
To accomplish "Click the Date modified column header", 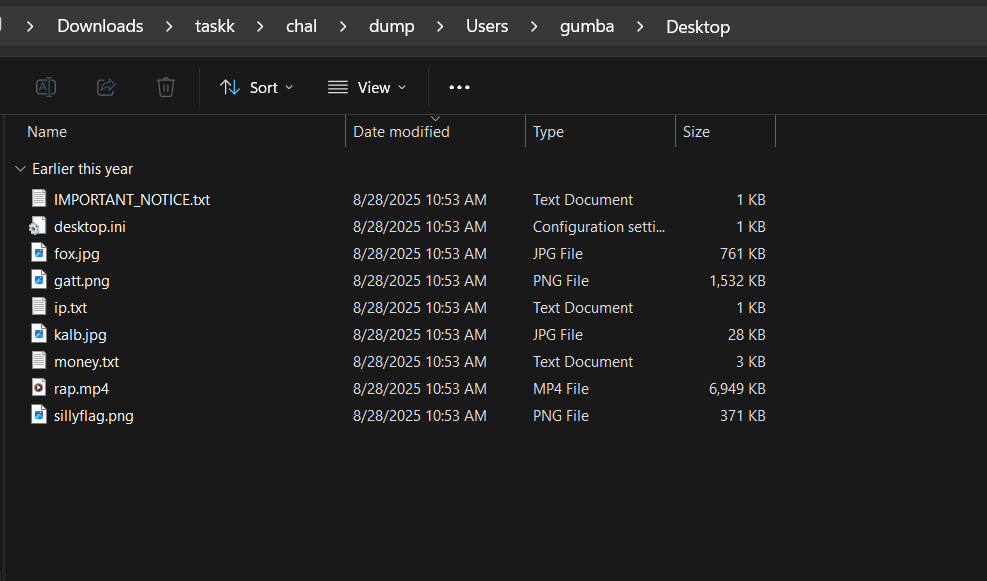I will (x=400, y=131).
